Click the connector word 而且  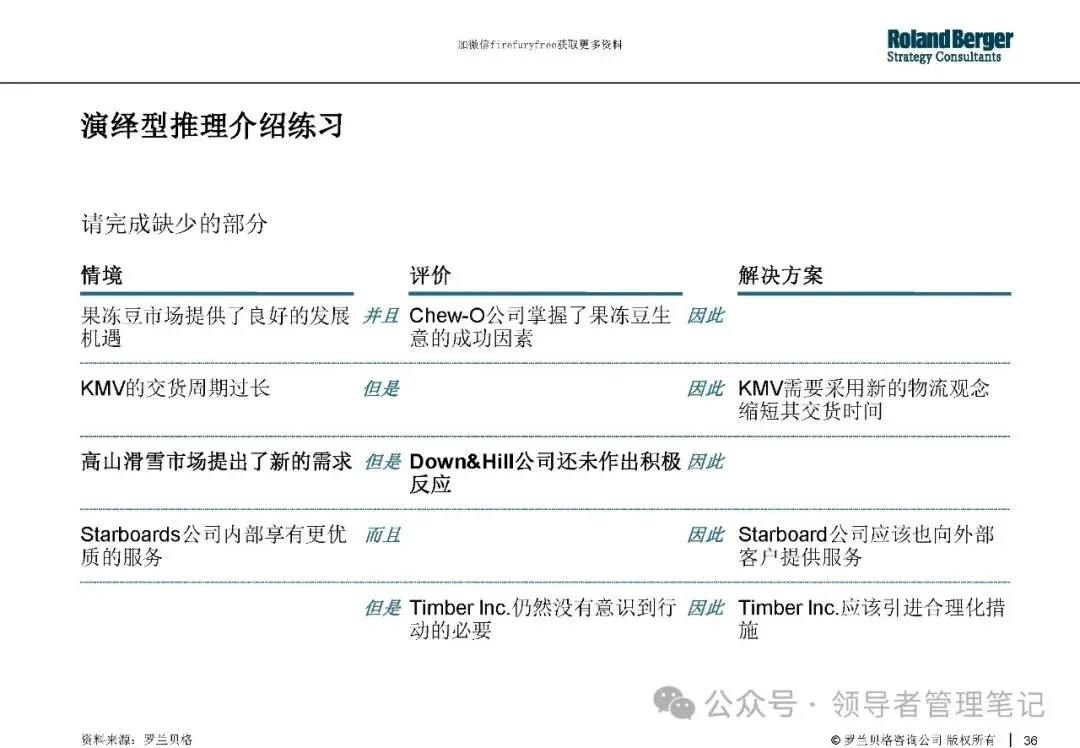(x=382, y=534)
